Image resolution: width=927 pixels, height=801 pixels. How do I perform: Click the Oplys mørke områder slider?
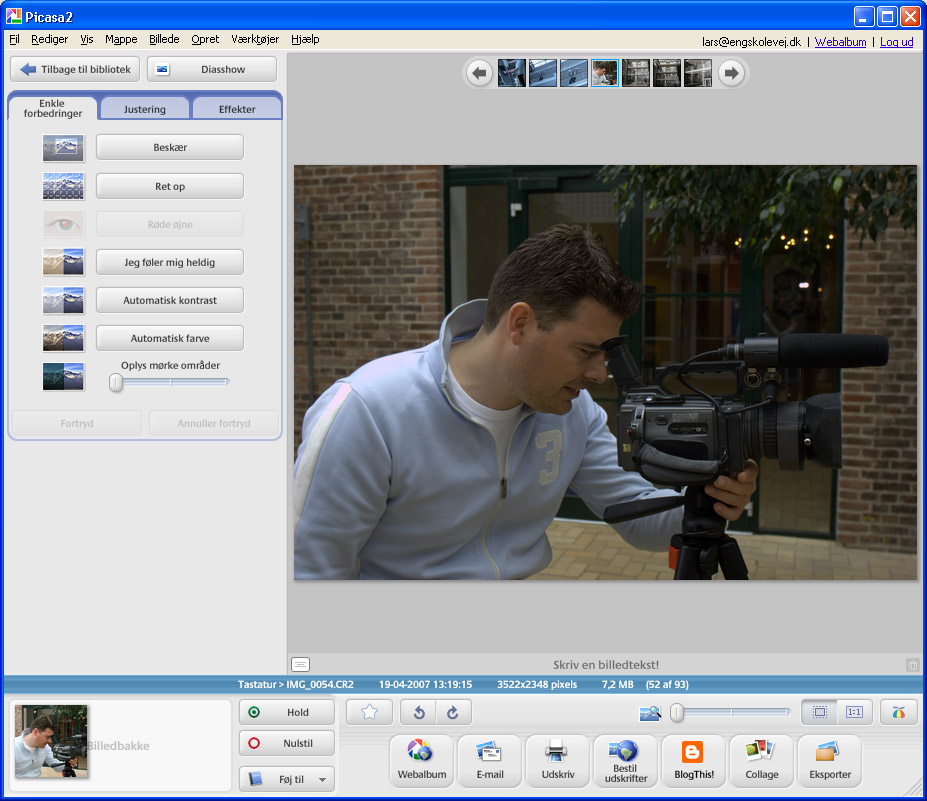[x=172, y=382]
